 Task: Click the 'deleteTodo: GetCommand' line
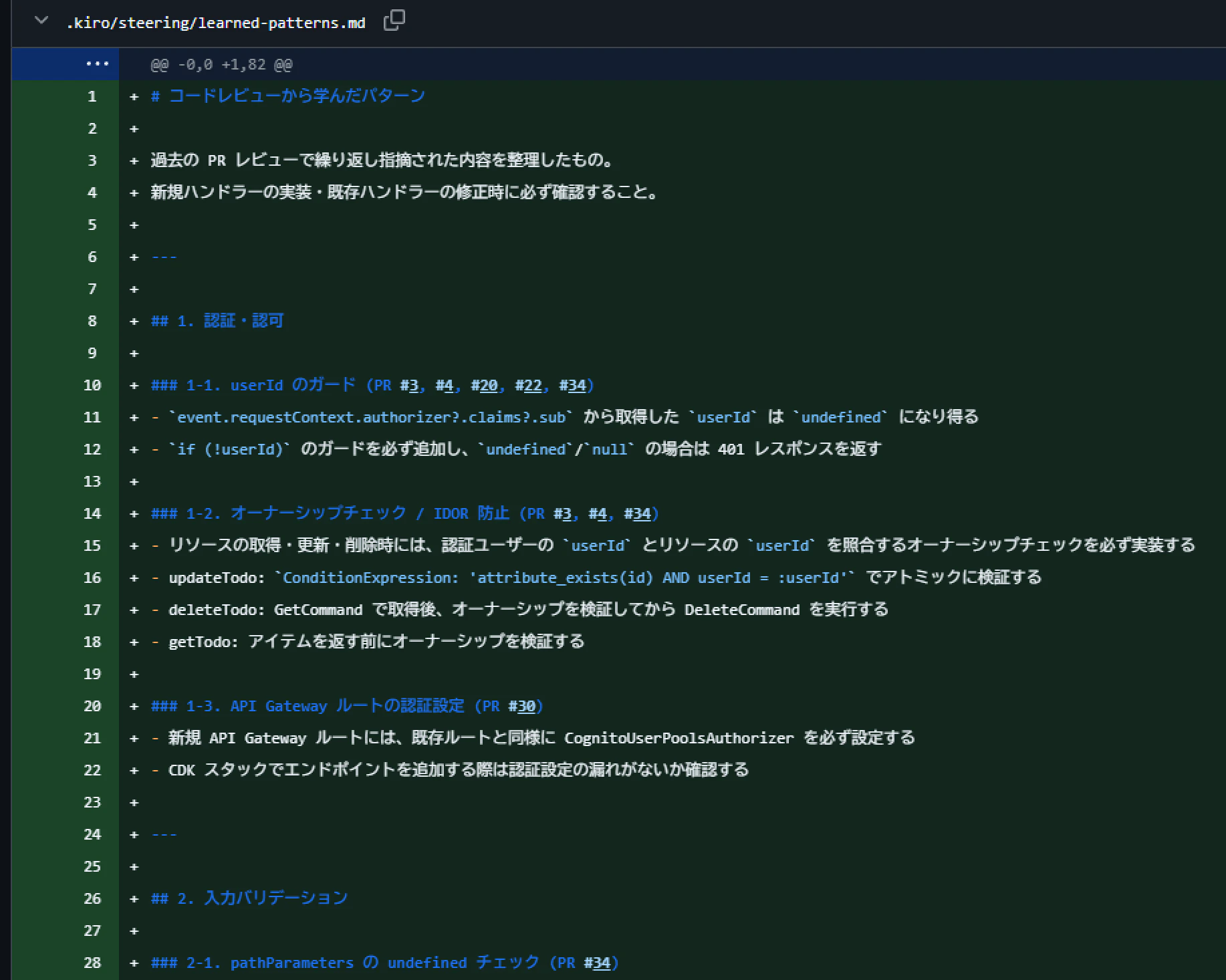tap(528, 610)
